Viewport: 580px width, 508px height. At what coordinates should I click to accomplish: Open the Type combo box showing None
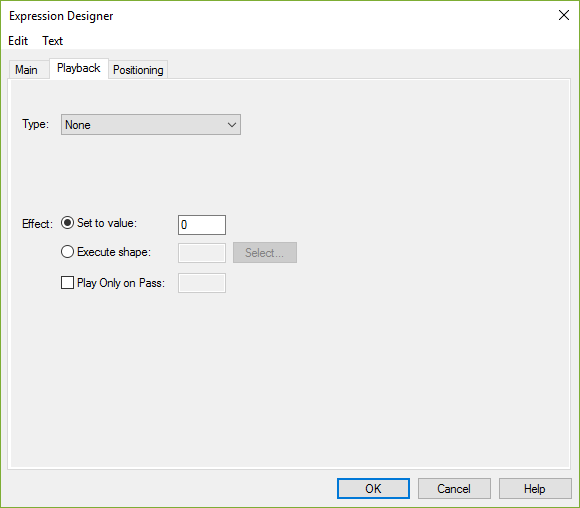[151, 125]
